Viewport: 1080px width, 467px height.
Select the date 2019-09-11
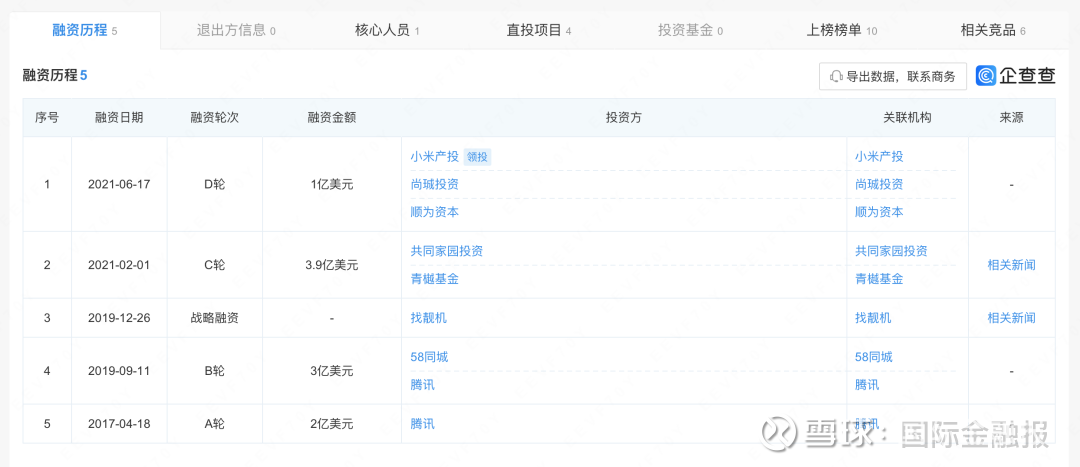coord(119,371)
